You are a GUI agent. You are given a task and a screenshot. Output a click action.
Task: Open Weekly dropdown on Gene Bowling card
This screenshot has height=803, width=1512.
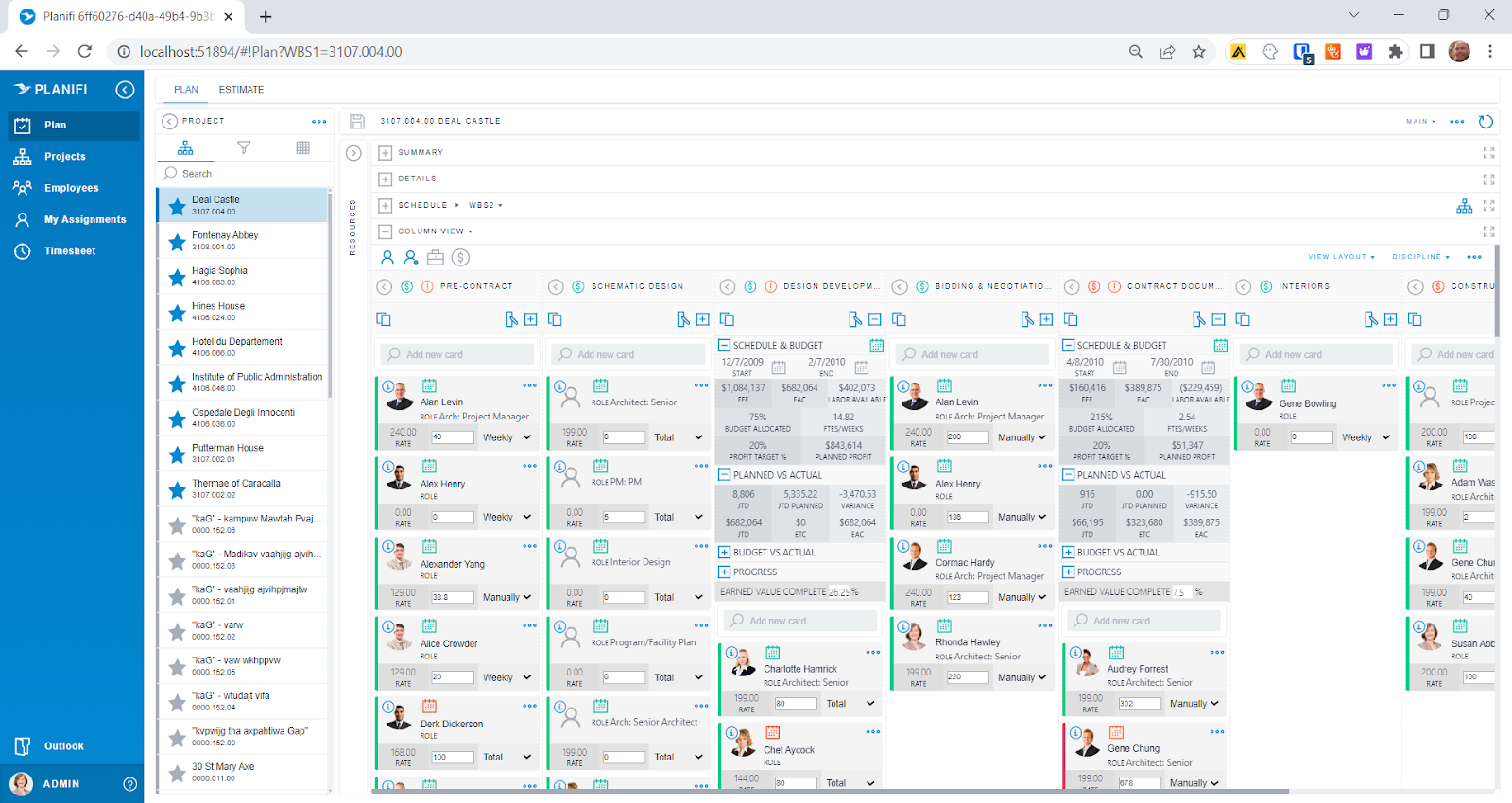[x=1366, y=437]
